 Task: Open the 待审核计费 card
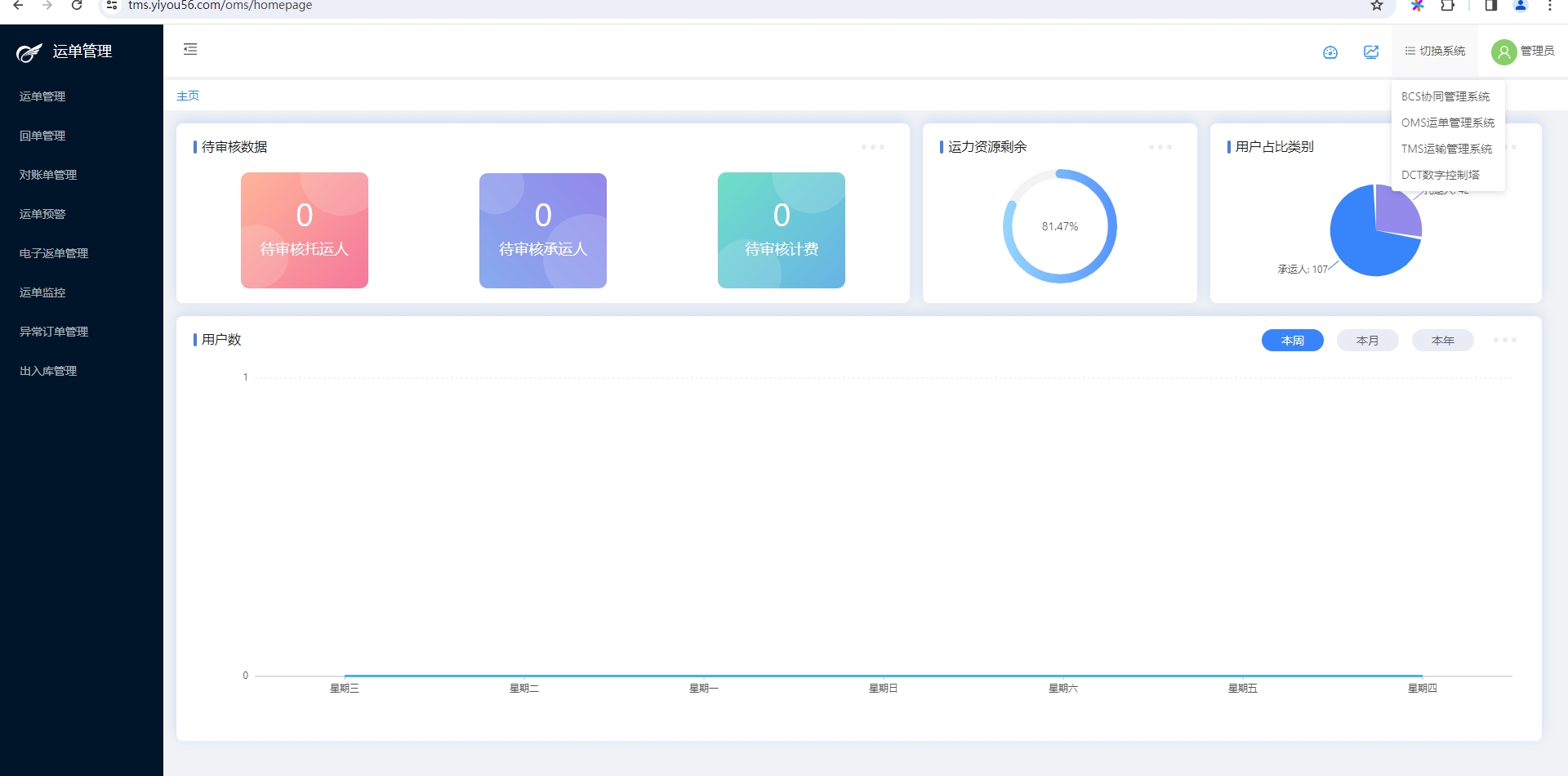pos(782,230)
